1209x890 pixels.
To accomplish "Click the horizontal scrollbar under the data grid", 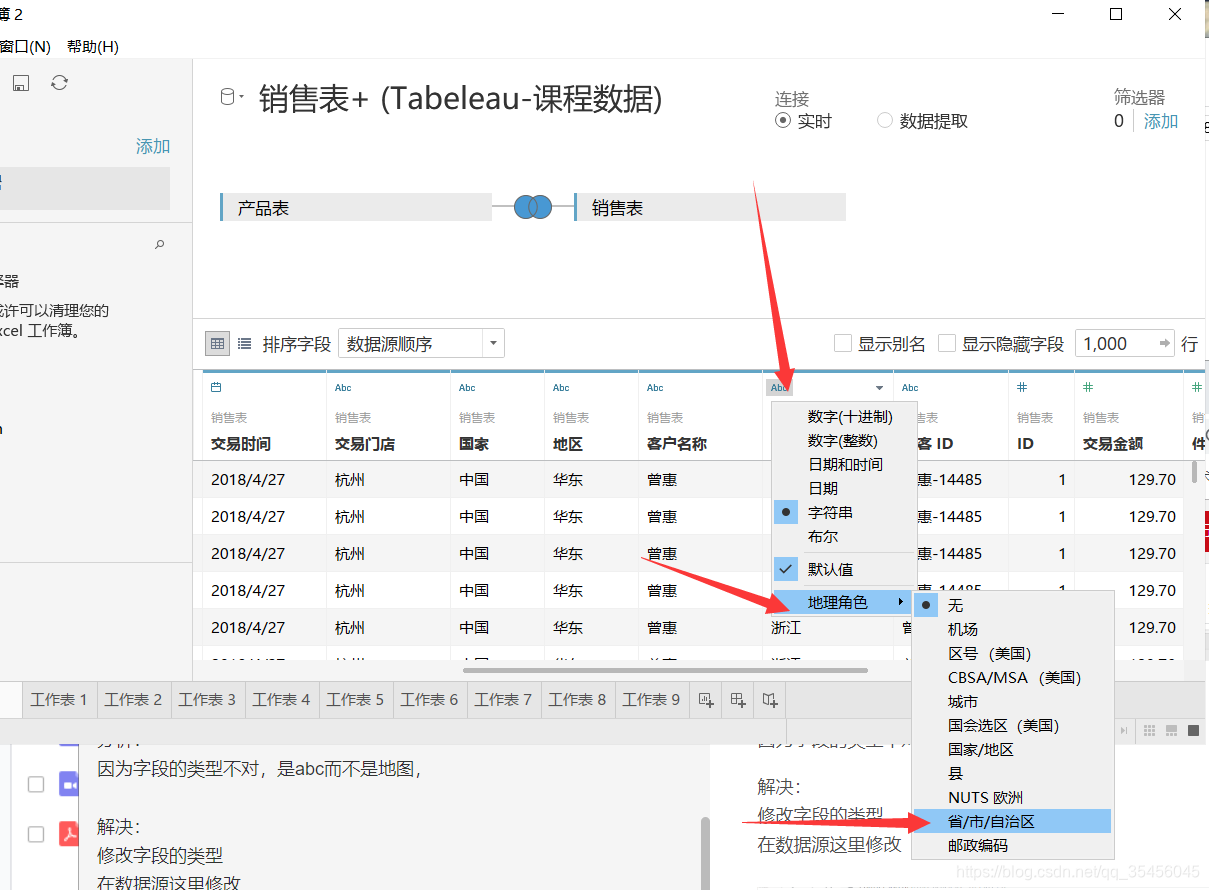I will 665,670.
